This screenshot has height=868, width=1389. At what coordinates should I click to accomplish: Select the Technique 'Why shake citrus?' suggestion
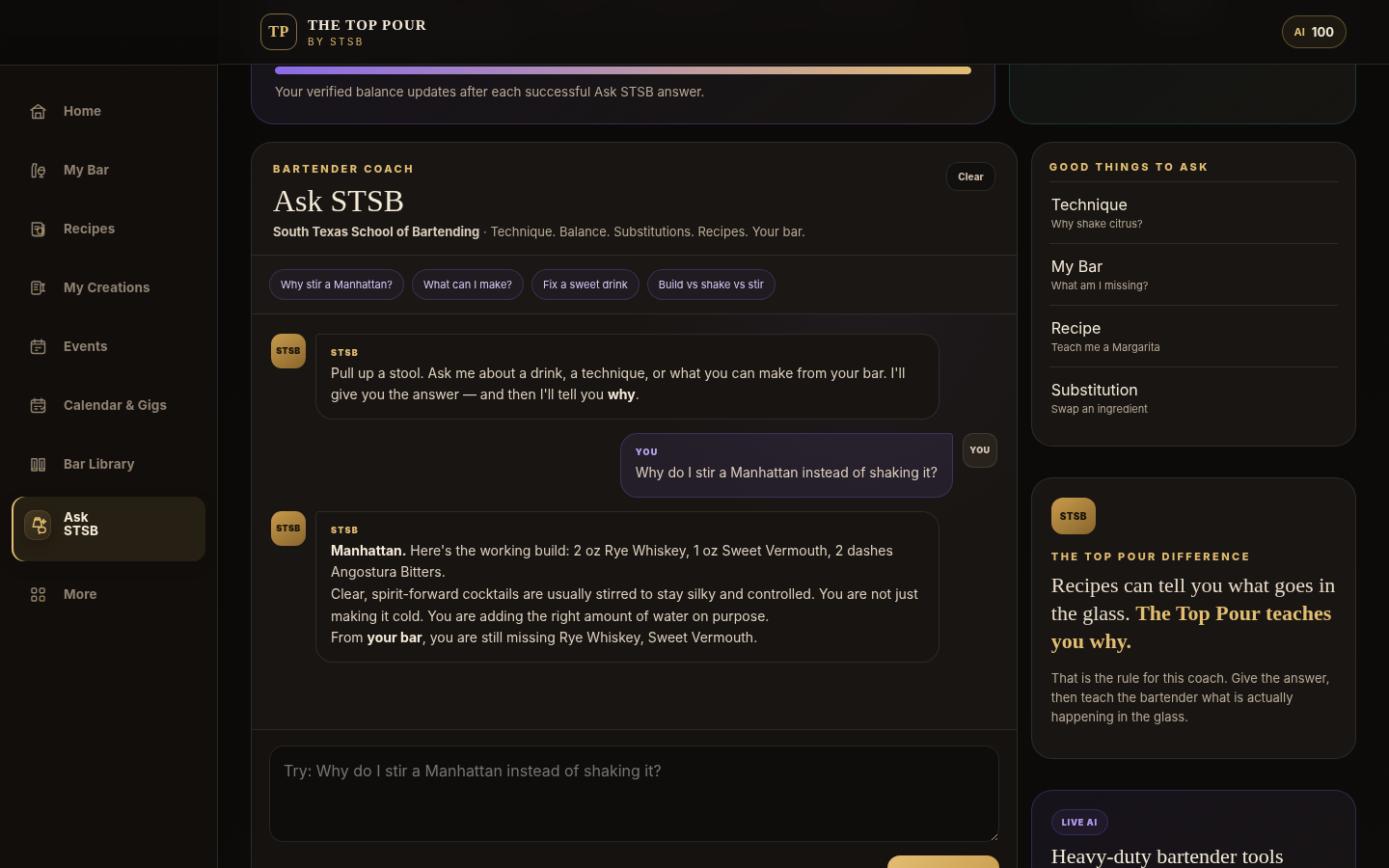[1193, 213]
